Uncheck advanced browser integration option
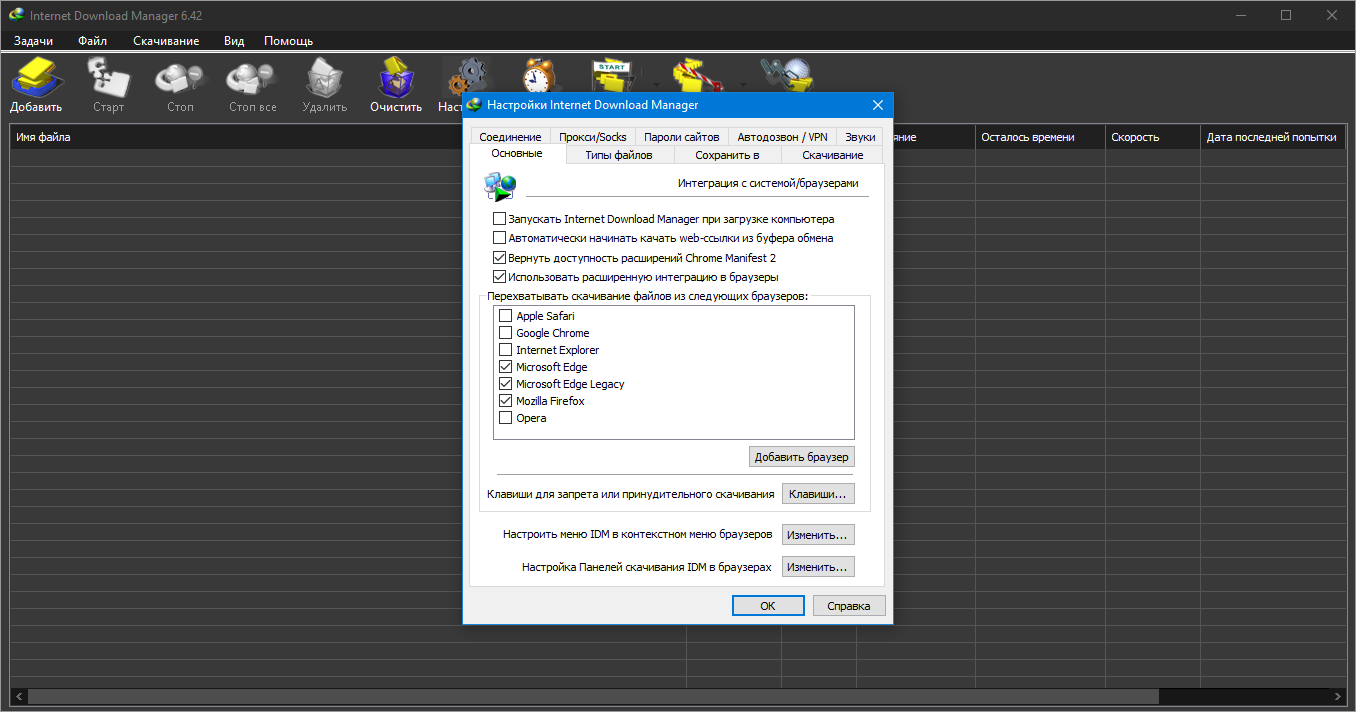 pos(500,277)
